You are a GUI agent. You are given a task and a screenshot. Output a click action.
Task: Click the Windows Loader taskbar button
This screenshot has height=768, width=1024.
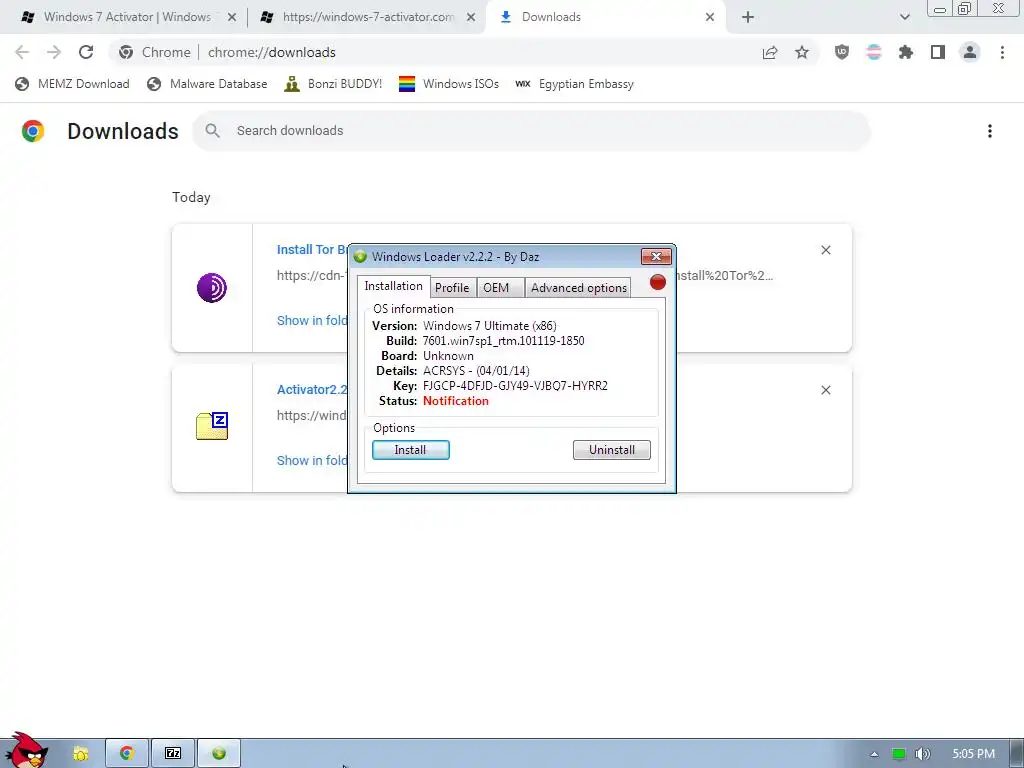pyautogui.click(x=219, y=754)
